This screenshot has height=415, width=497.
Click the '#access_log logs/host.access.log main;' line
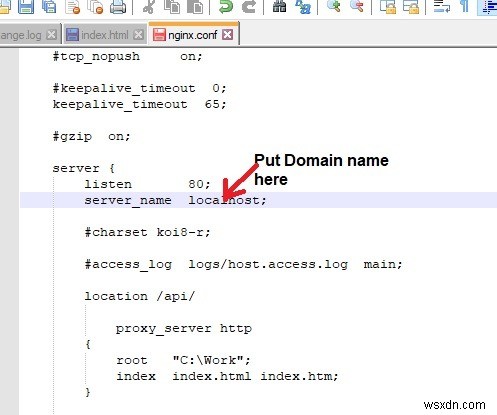(243, 264)
